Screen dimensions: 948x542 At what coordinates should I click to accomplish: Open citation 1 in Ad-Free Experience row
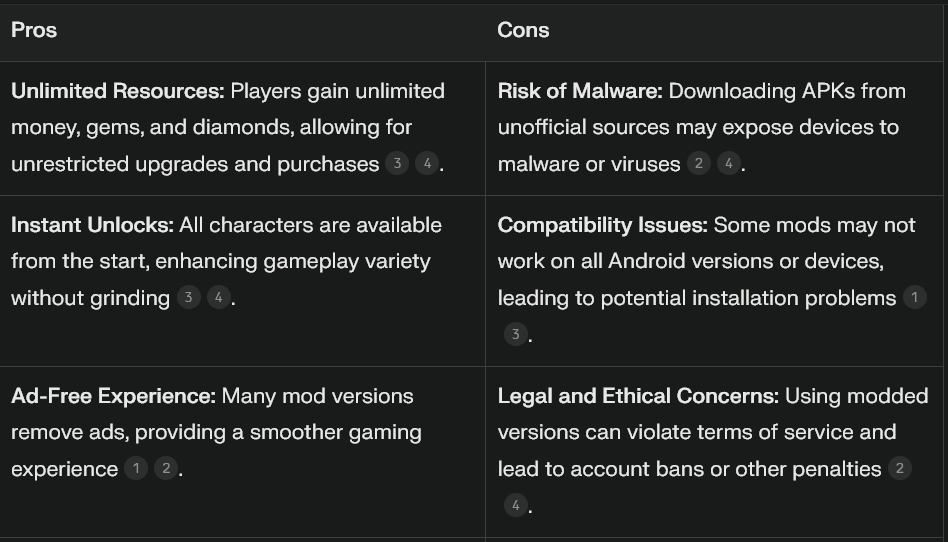point(136,468)
